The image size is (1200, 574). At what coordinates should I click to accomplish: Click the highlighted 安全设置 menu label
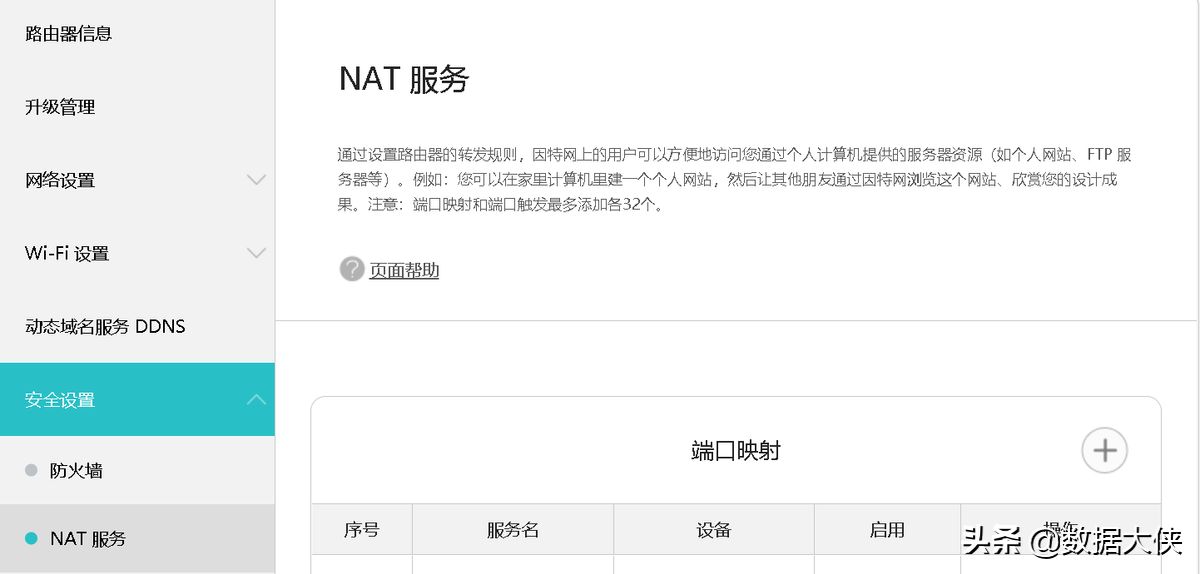point(60,400)
